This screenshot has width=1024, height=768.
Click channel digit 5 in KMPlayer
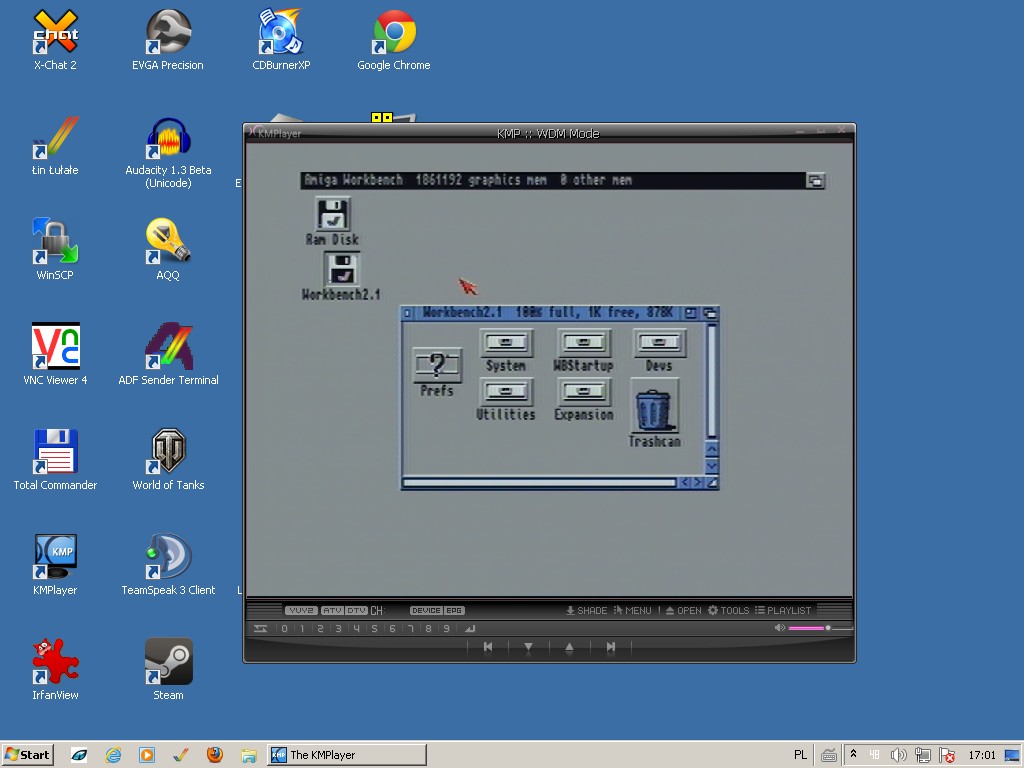[374, 629]
